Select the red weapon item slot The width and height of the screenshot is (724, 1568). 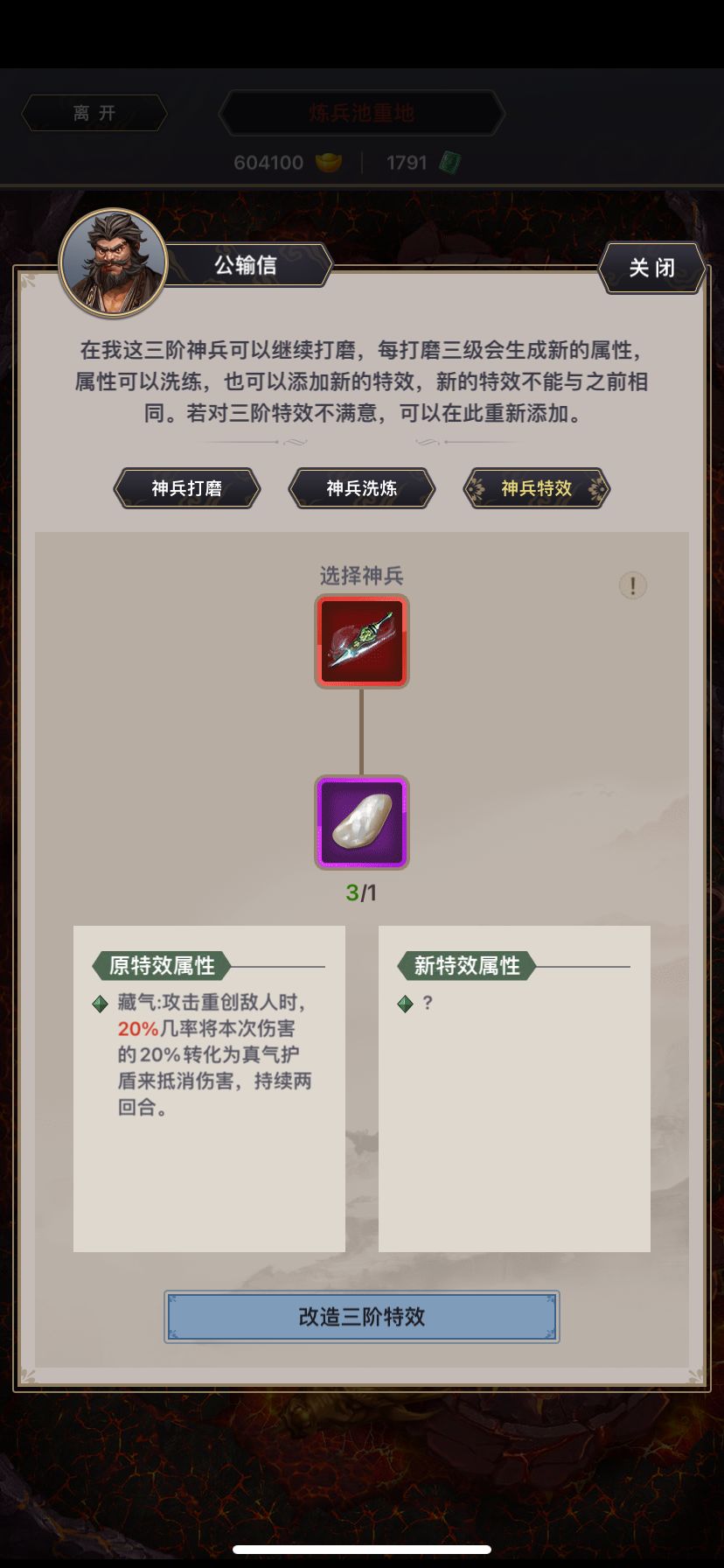pos(362,641)
